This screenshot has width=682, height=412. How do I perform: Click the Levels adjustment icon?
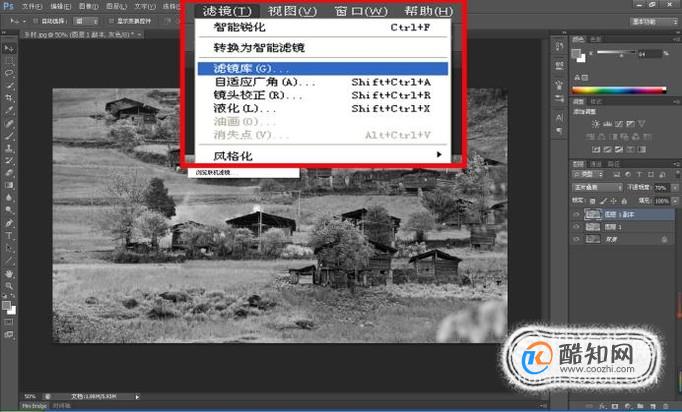pos(607,124)
